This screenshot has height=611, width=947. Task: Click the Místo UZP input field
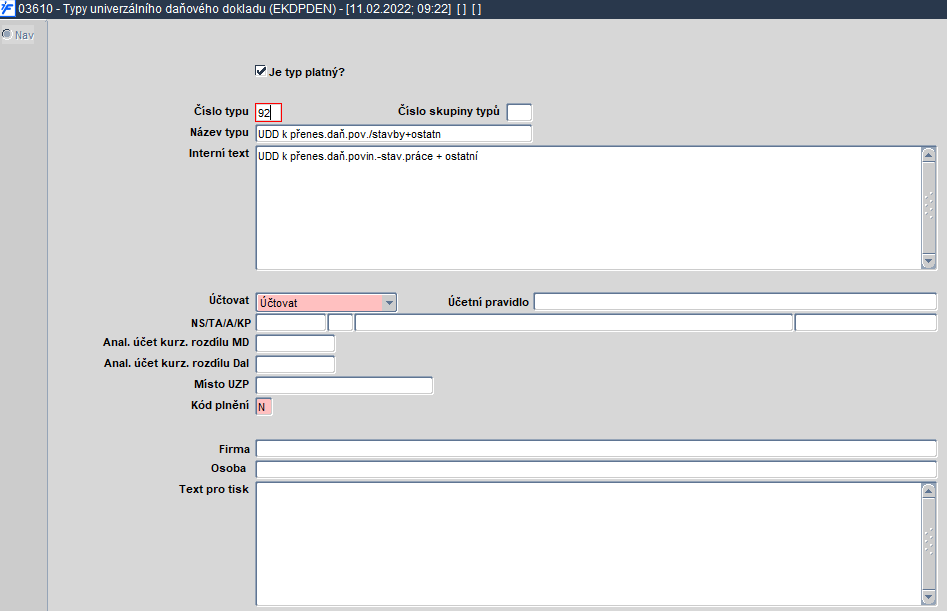pos(344,385)
